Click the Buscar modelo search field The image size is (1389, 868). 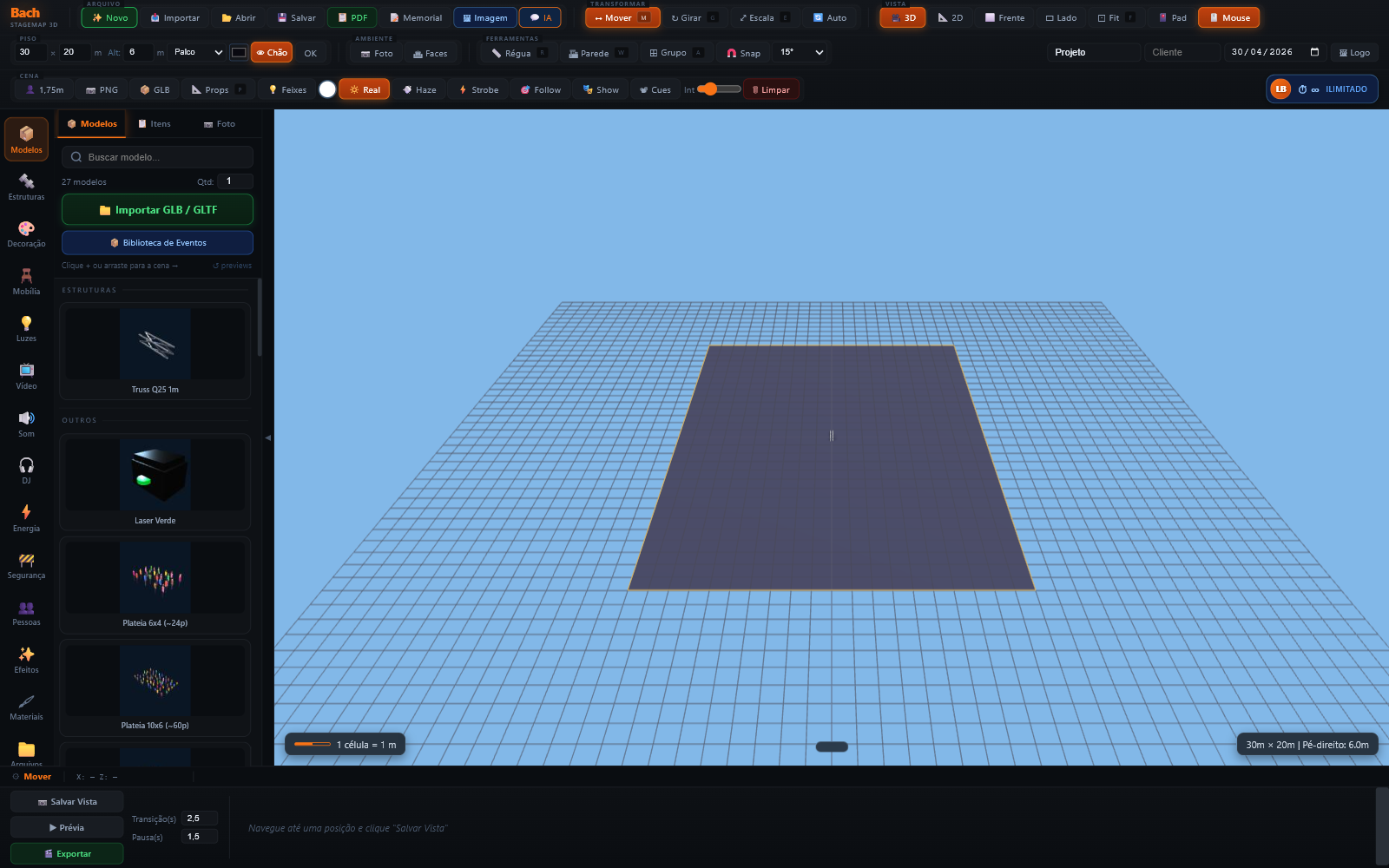click(157, 157)
